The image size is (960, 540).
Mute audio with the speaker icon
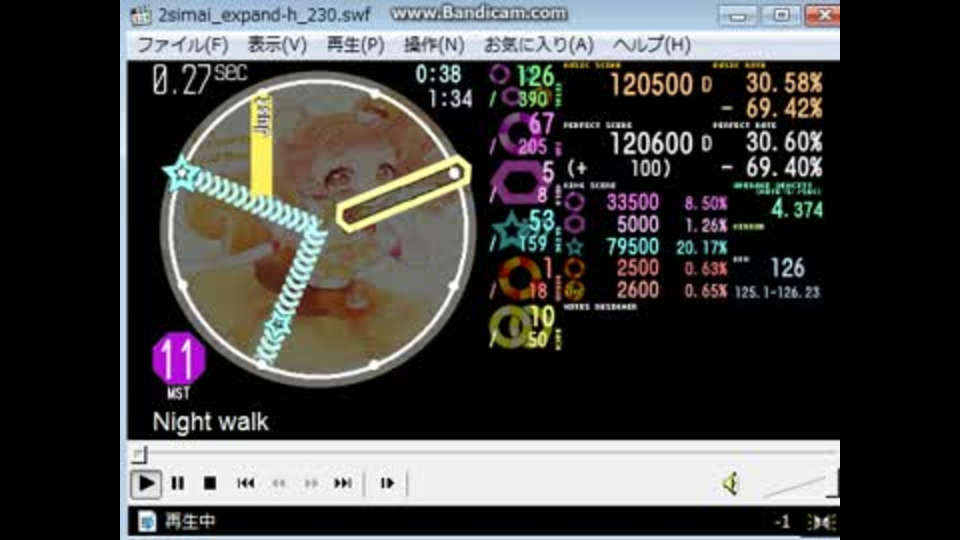pos(730,484)
